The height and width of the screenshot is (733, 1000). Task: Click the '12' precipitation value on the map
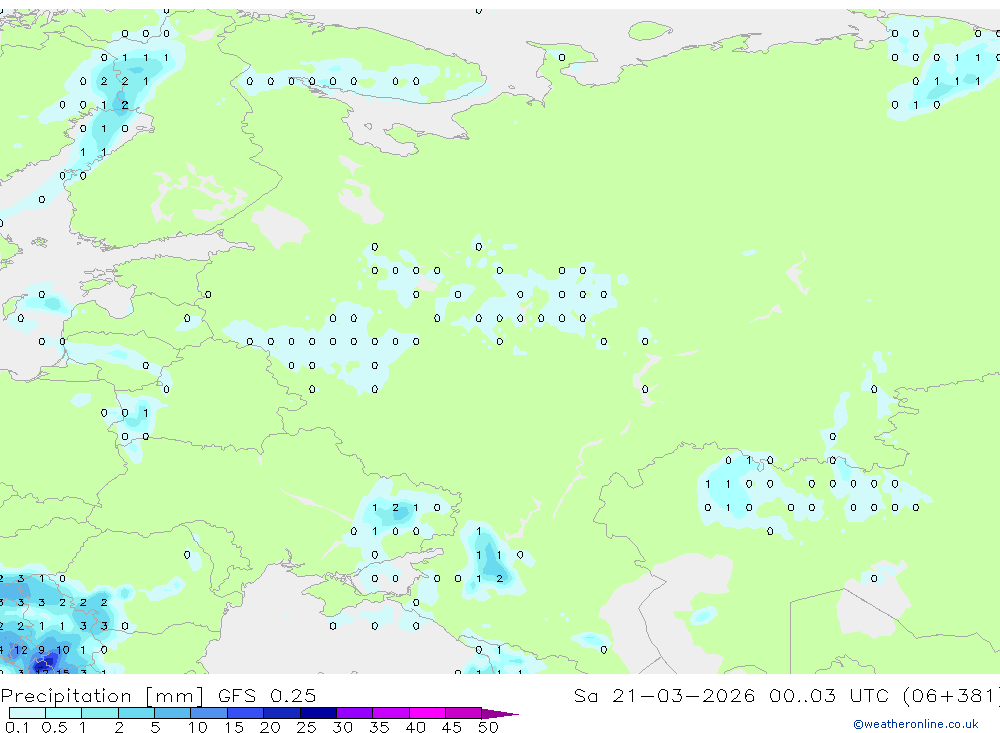tap(21, 650)
